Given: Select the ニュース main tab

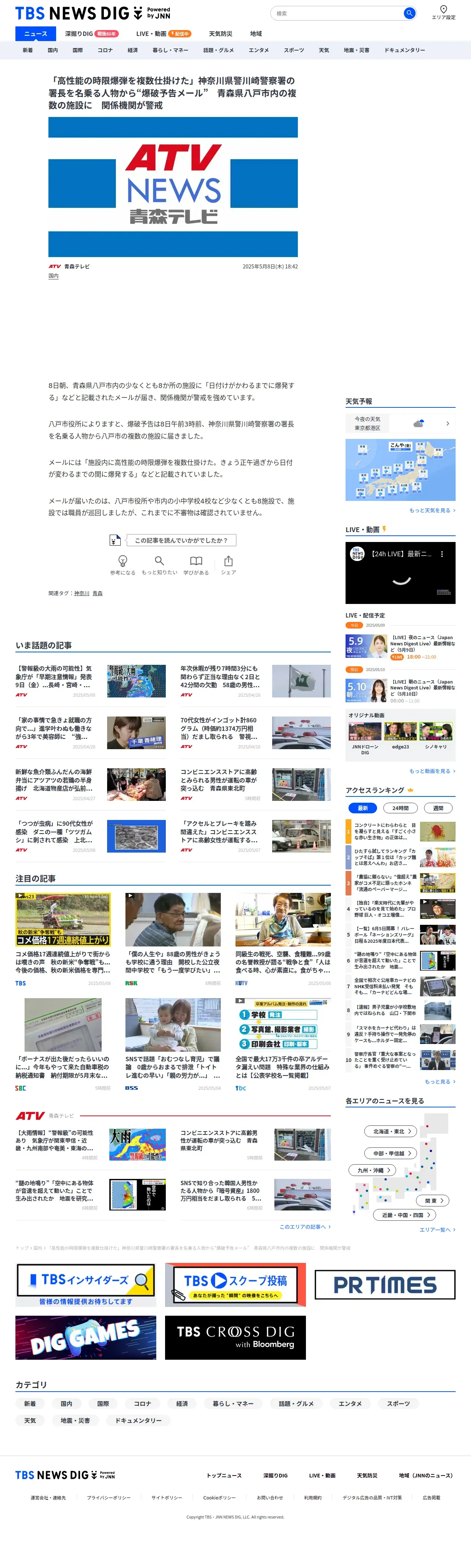Looking at the screenshot, I should point(35,34).
